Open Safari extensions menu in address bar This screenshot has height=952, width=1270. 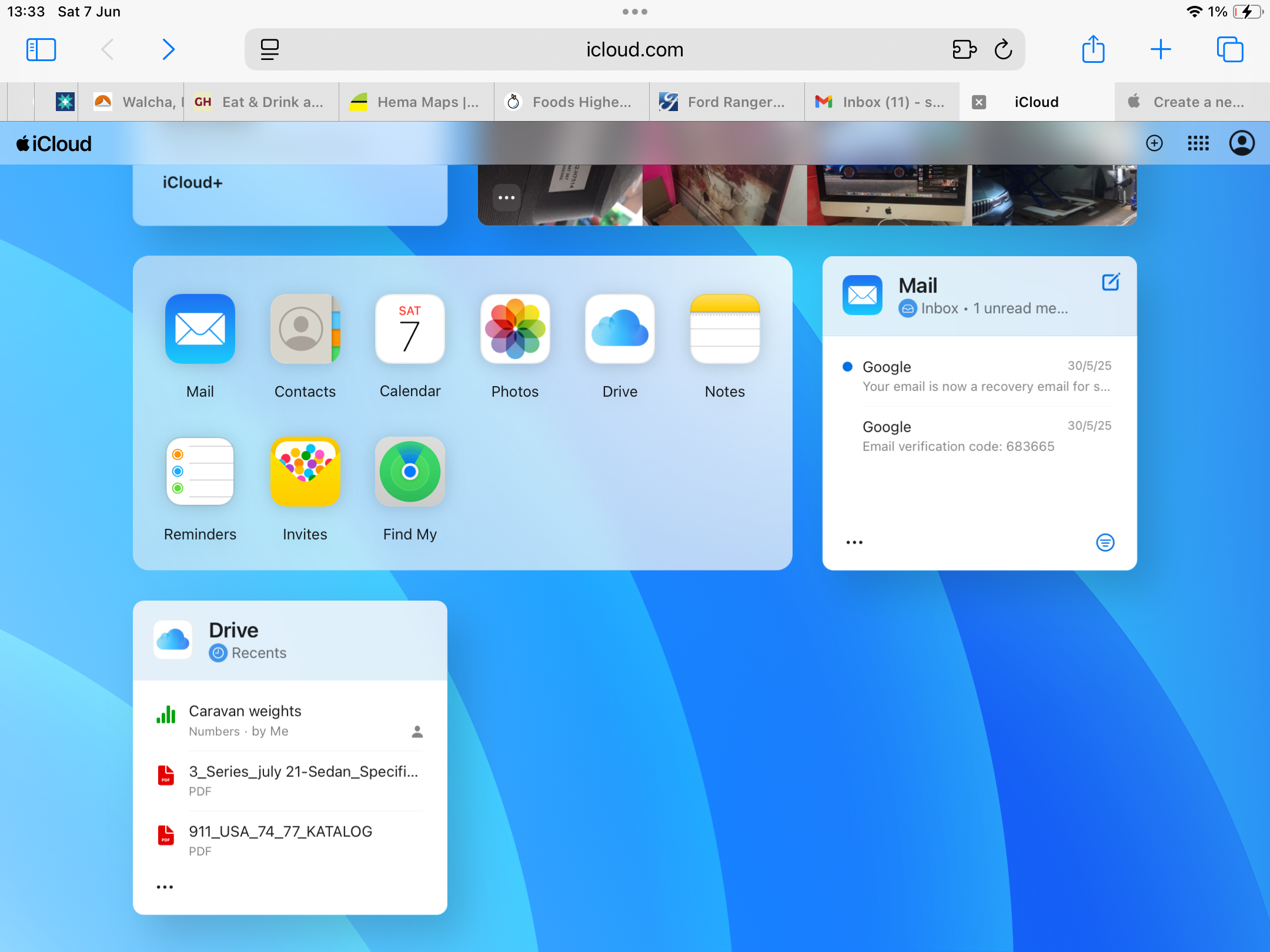click(x=964, y=49)
